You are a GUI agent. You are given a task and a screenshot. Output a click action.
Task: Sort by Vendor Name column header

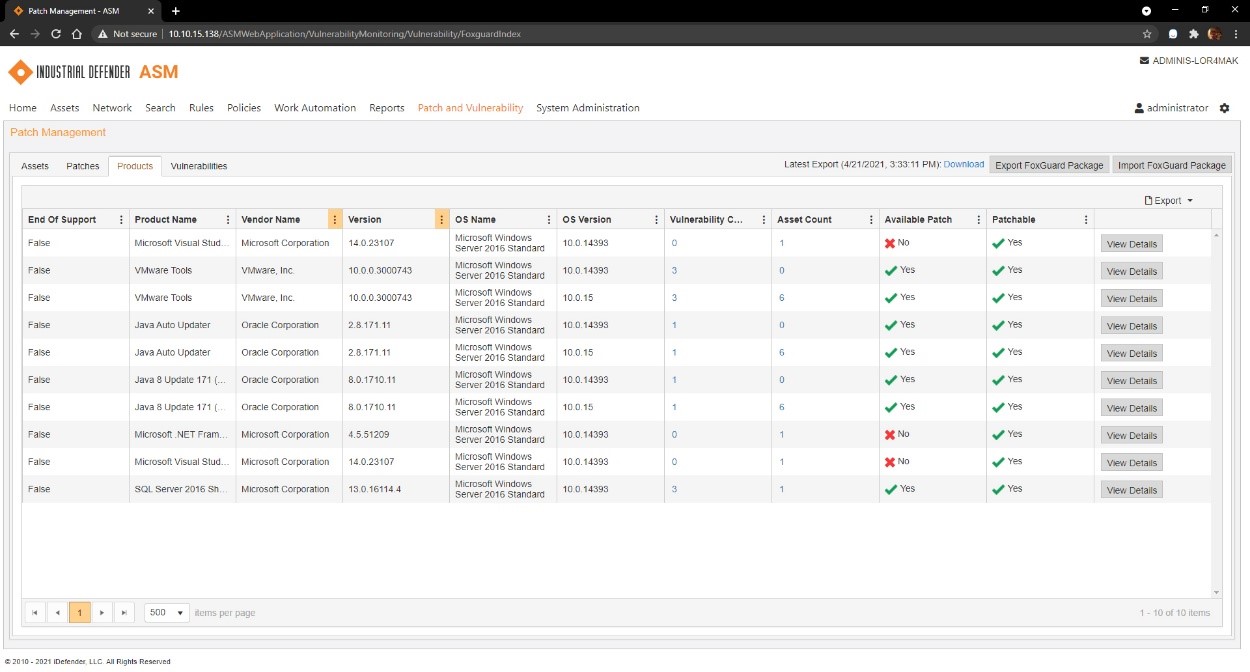[271, 220]
